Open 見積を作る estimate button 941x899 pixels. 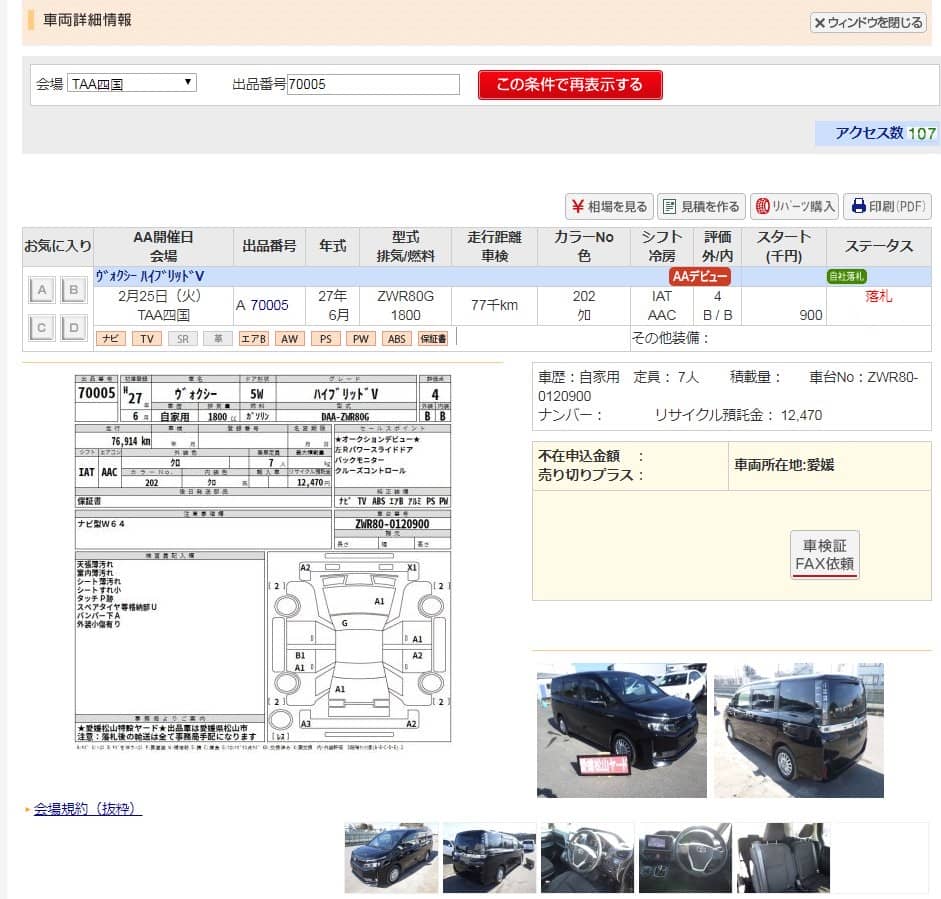point(700,207)
